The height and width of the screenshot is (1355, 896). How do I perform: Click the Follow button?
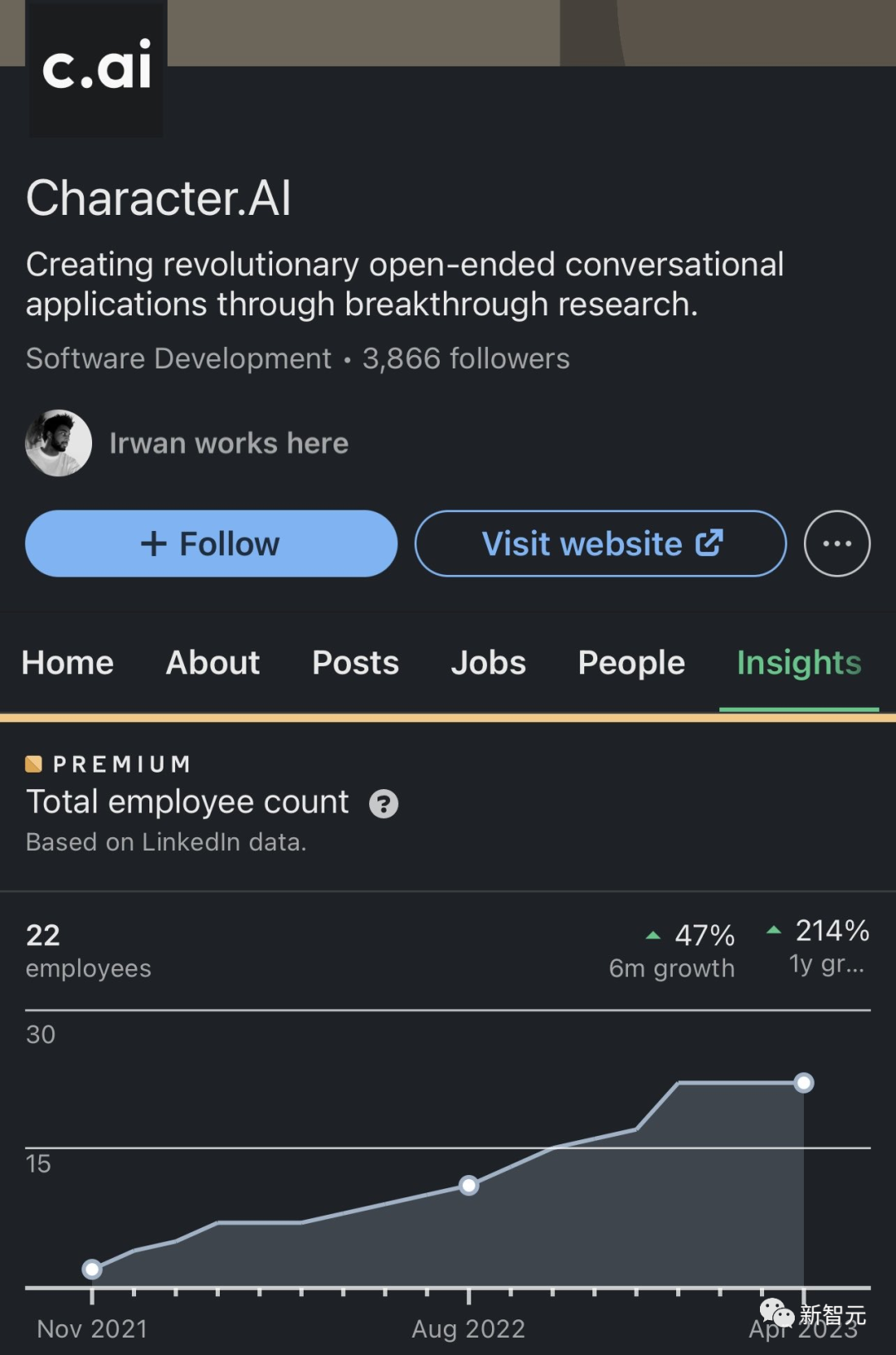(211, 543)
